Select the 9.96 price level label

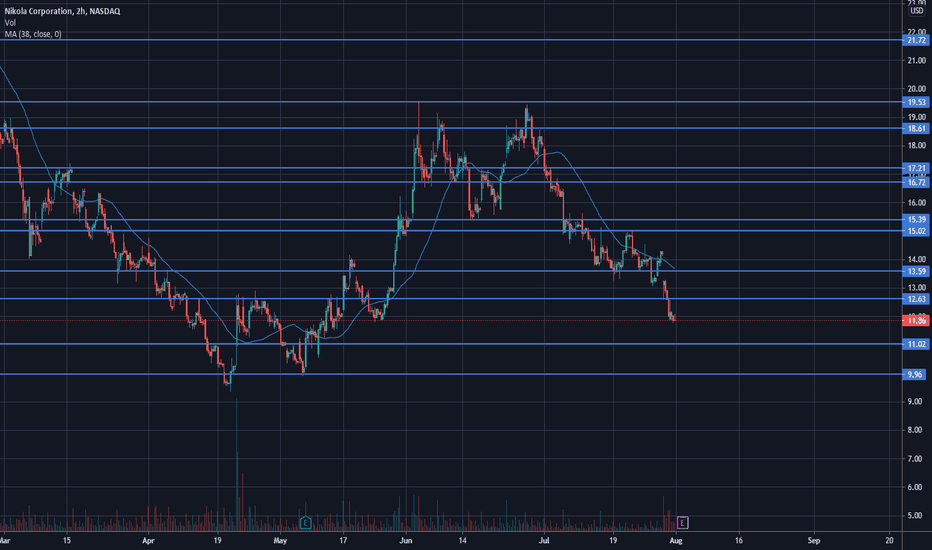(915, 375)
